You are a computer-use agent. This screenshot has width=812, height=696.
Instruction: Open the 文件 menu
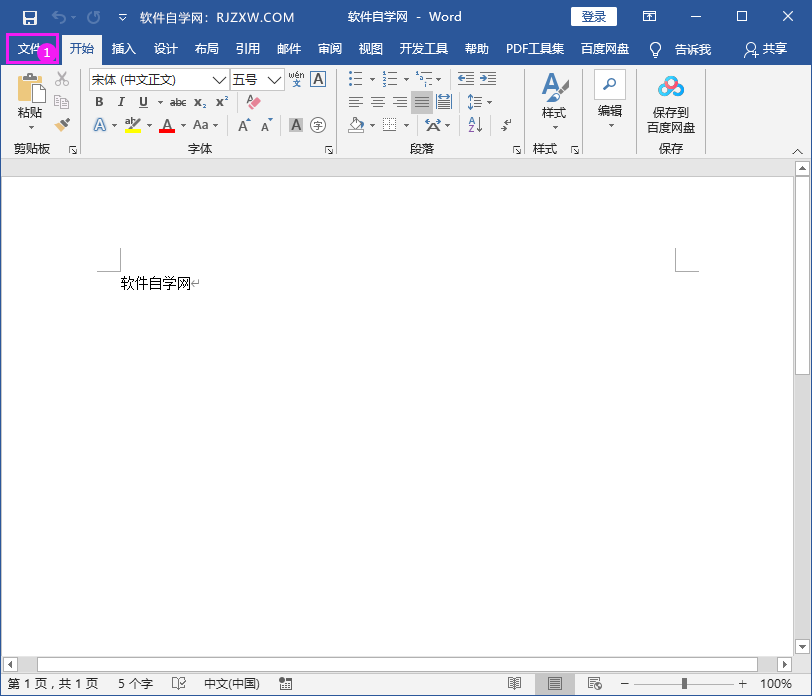(x=25, y=48)
